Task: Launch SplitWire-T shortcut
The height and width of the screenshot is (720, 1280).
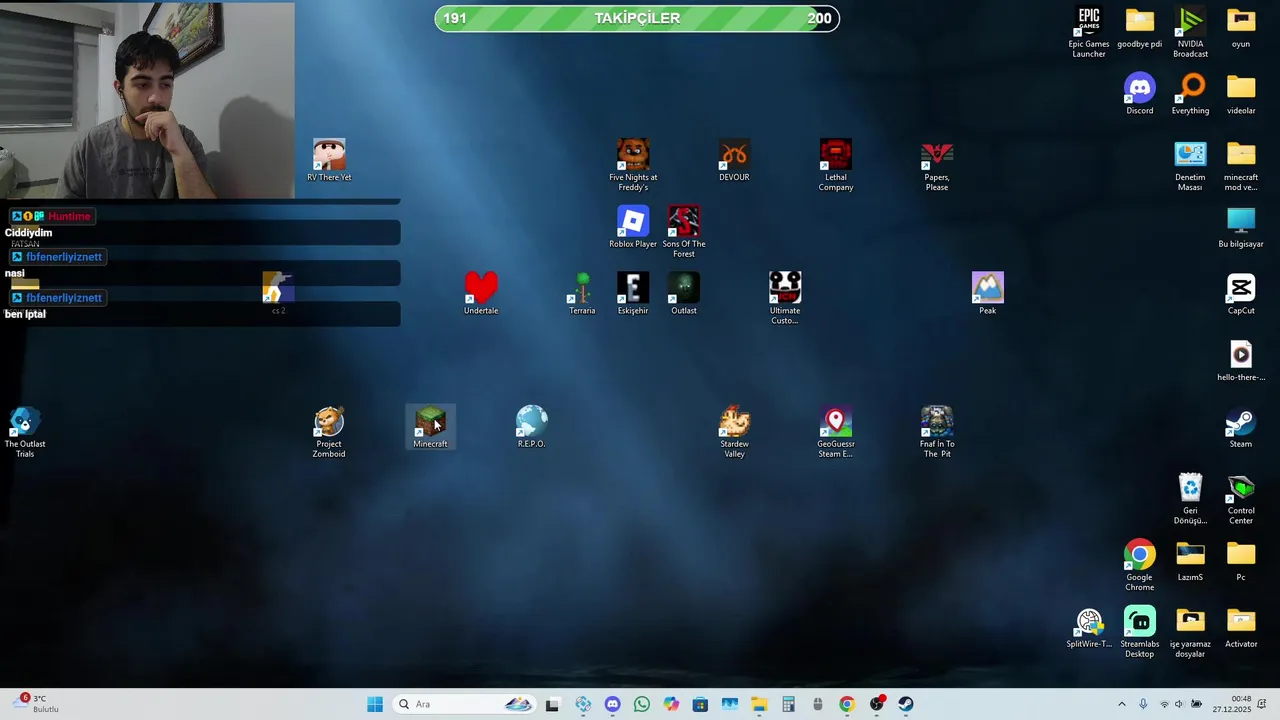Action: 1089,628
